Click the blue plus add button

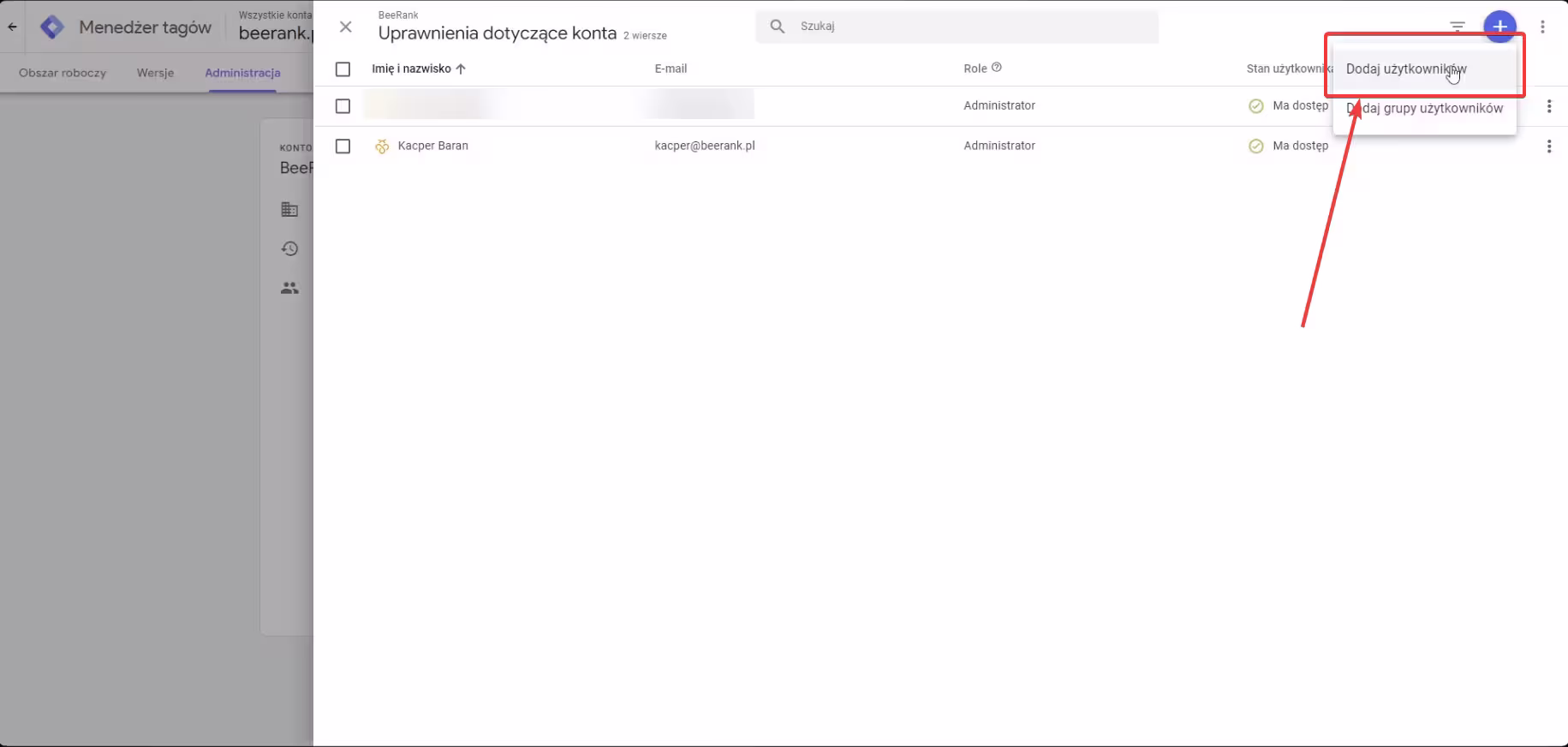pyautogui.click(x=1499, y=27)
